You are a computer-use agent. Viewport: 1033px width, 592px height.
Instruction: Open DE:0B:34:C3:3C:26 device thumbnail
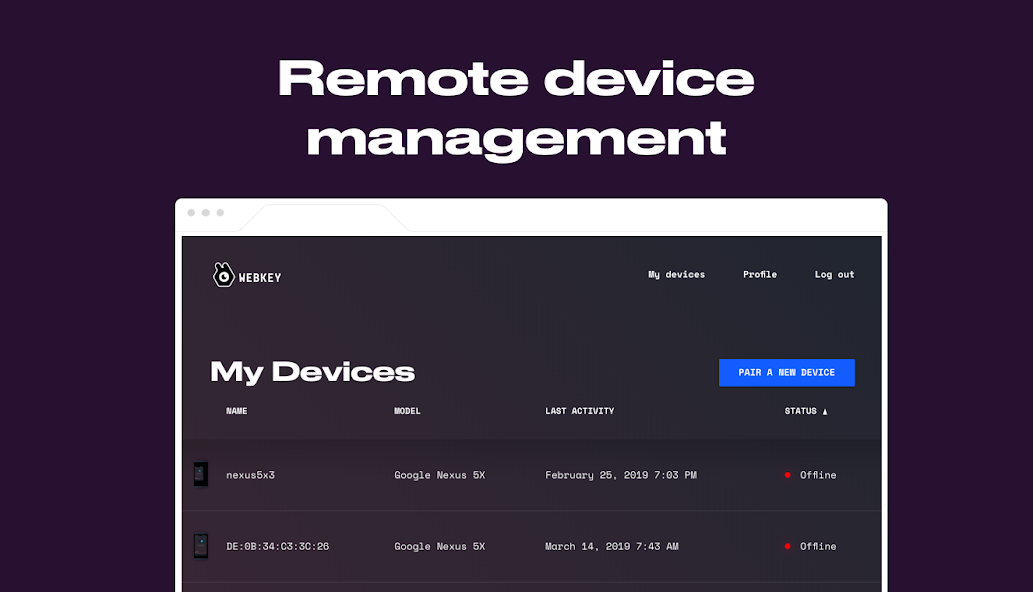point(201,546)
